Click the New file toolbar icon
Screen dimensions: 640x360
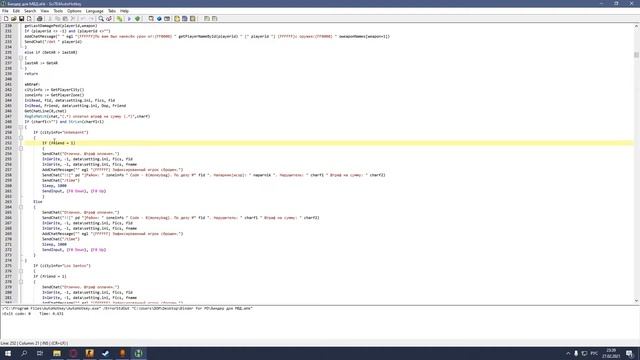tap(6, 18)
